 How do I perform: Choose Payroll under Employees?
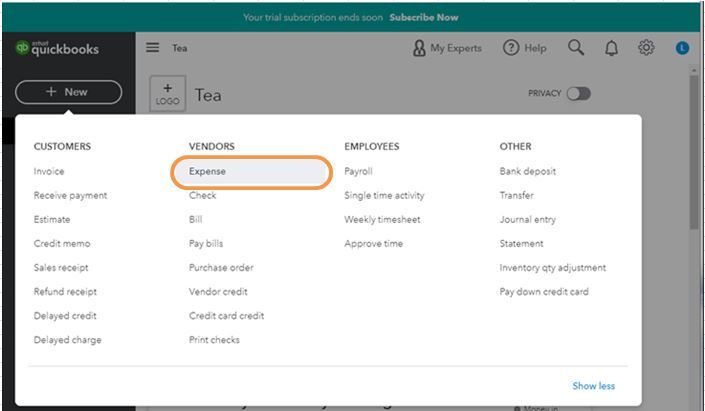tap(358, 171)
